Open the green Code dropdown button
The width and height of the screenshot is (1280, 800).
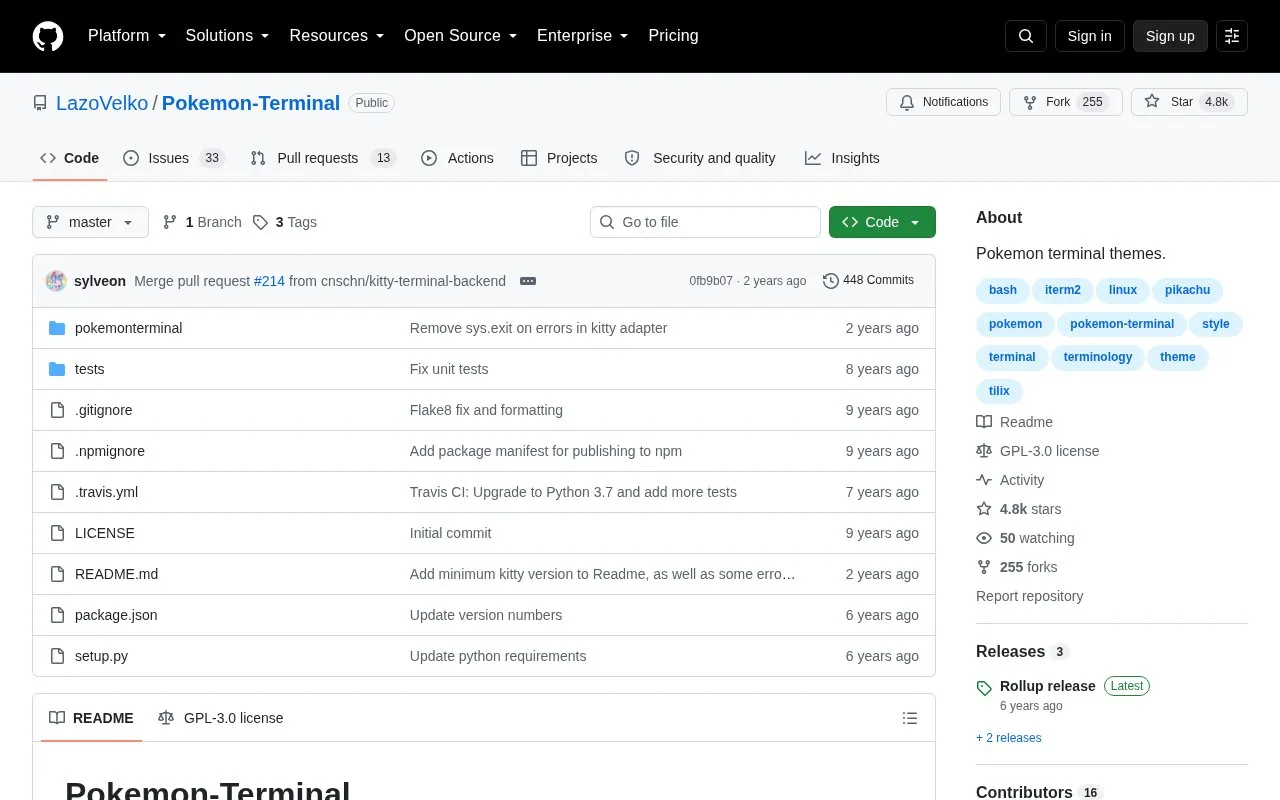point(882,222)
